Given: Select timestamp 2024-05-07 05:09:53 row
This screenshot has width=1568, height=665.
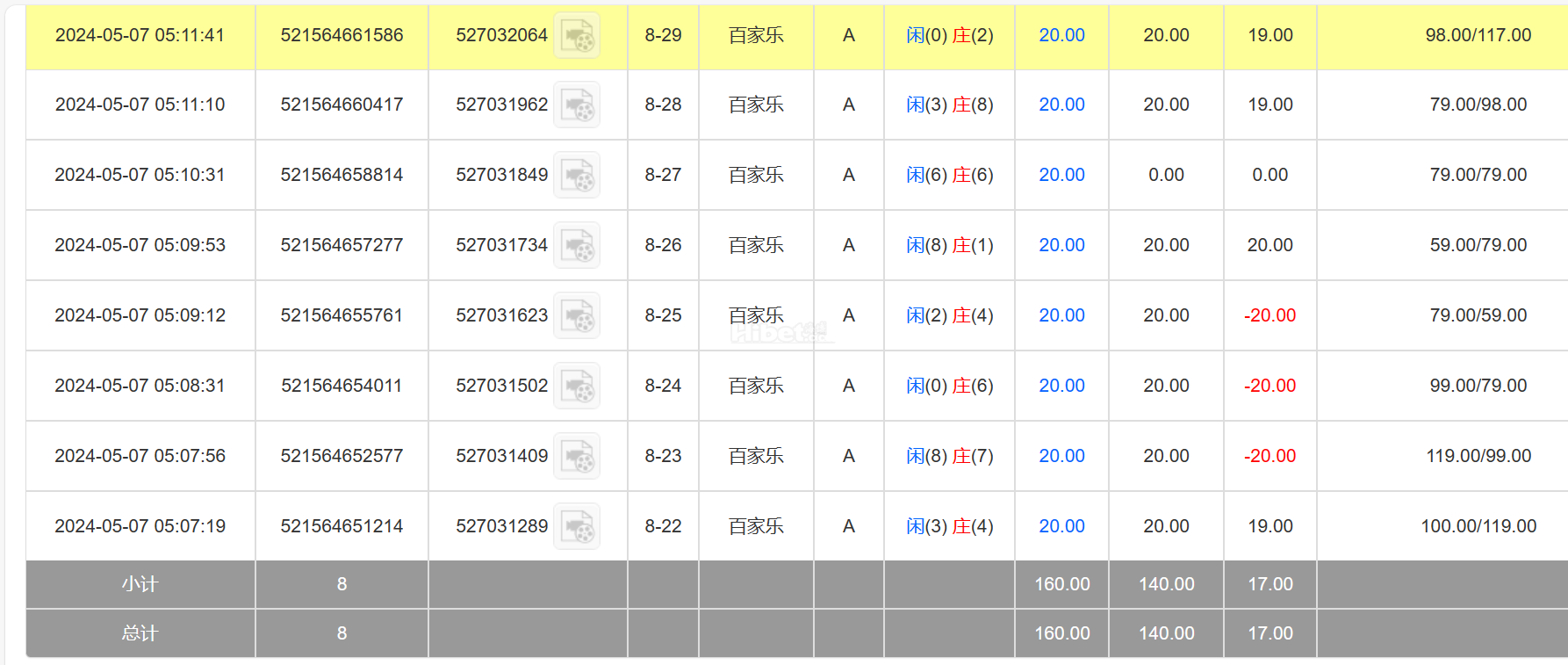Looking at the screenshot, I should pyautogui.click(x=140, y=245).
